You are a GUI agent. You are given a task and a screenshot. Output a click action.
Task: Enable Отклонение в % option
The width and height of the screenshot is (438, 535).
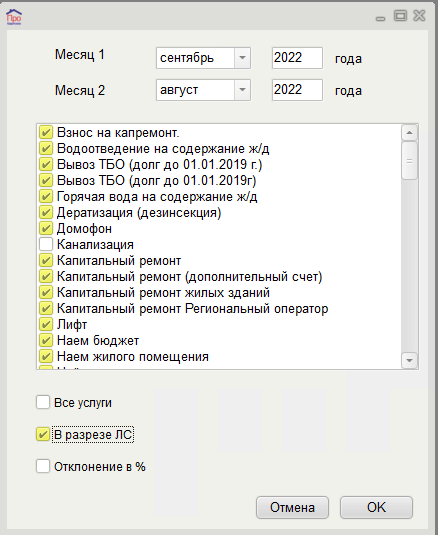click(x=43, y=466)
